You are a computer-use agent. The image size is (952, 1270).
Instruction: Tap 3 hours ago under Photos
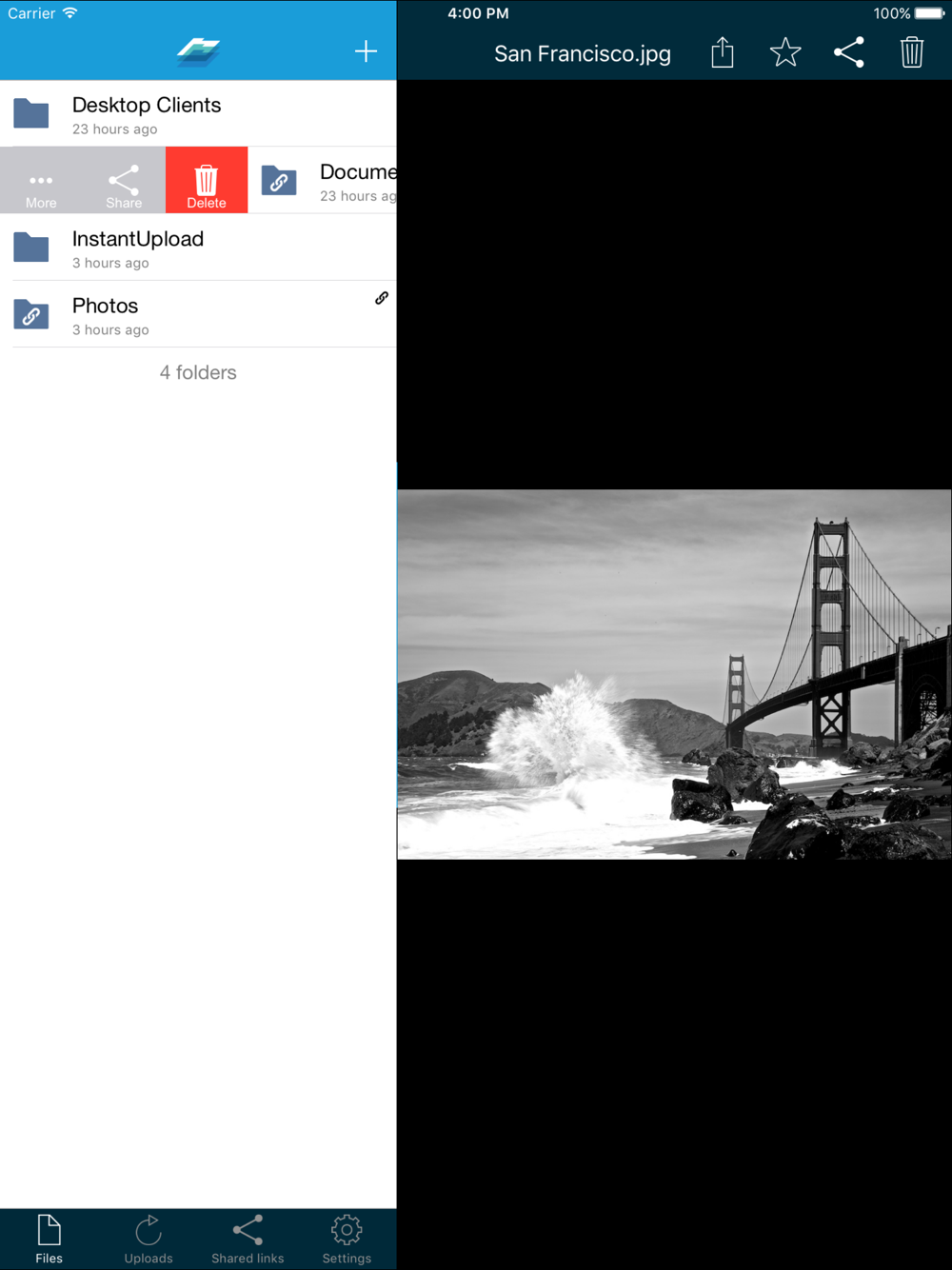coord(110,329)
